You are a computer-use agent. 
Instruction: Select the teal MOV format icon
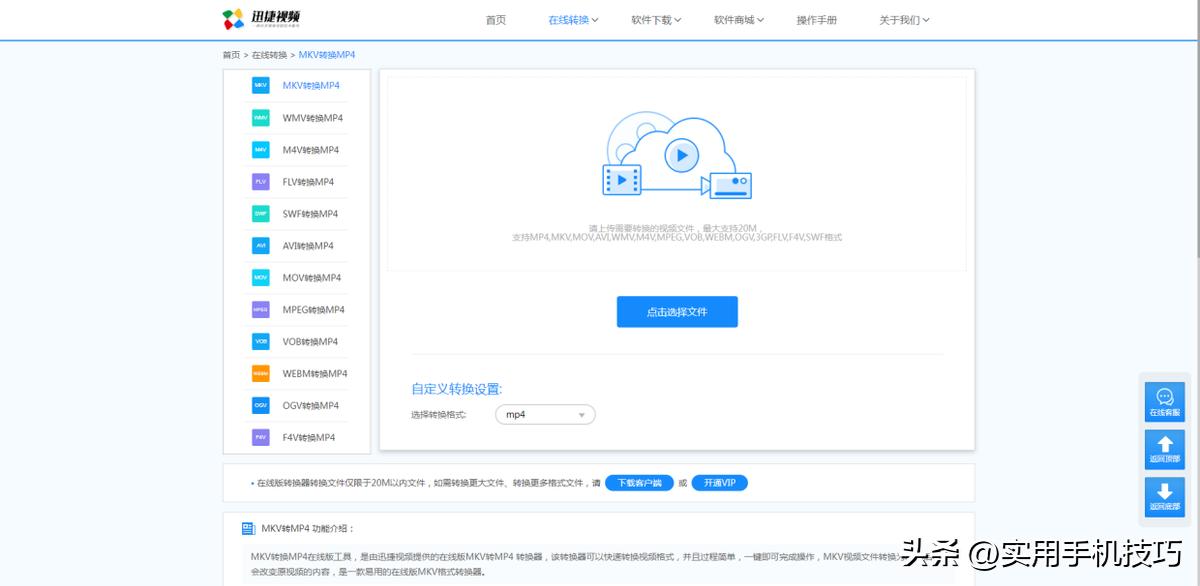261,277
